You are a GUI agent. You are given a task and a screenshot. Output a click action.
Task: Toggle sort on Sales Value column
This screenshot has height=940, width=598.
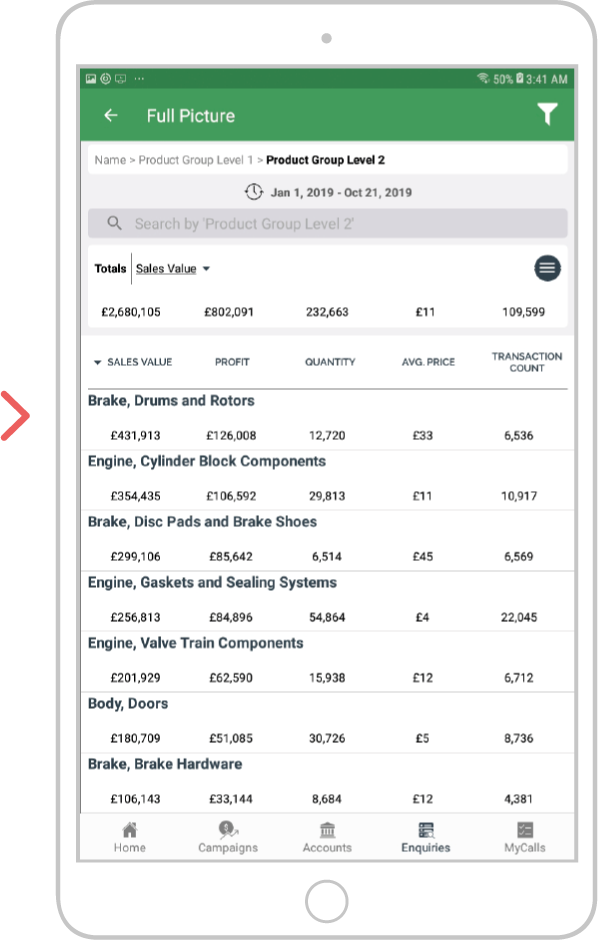133,362
